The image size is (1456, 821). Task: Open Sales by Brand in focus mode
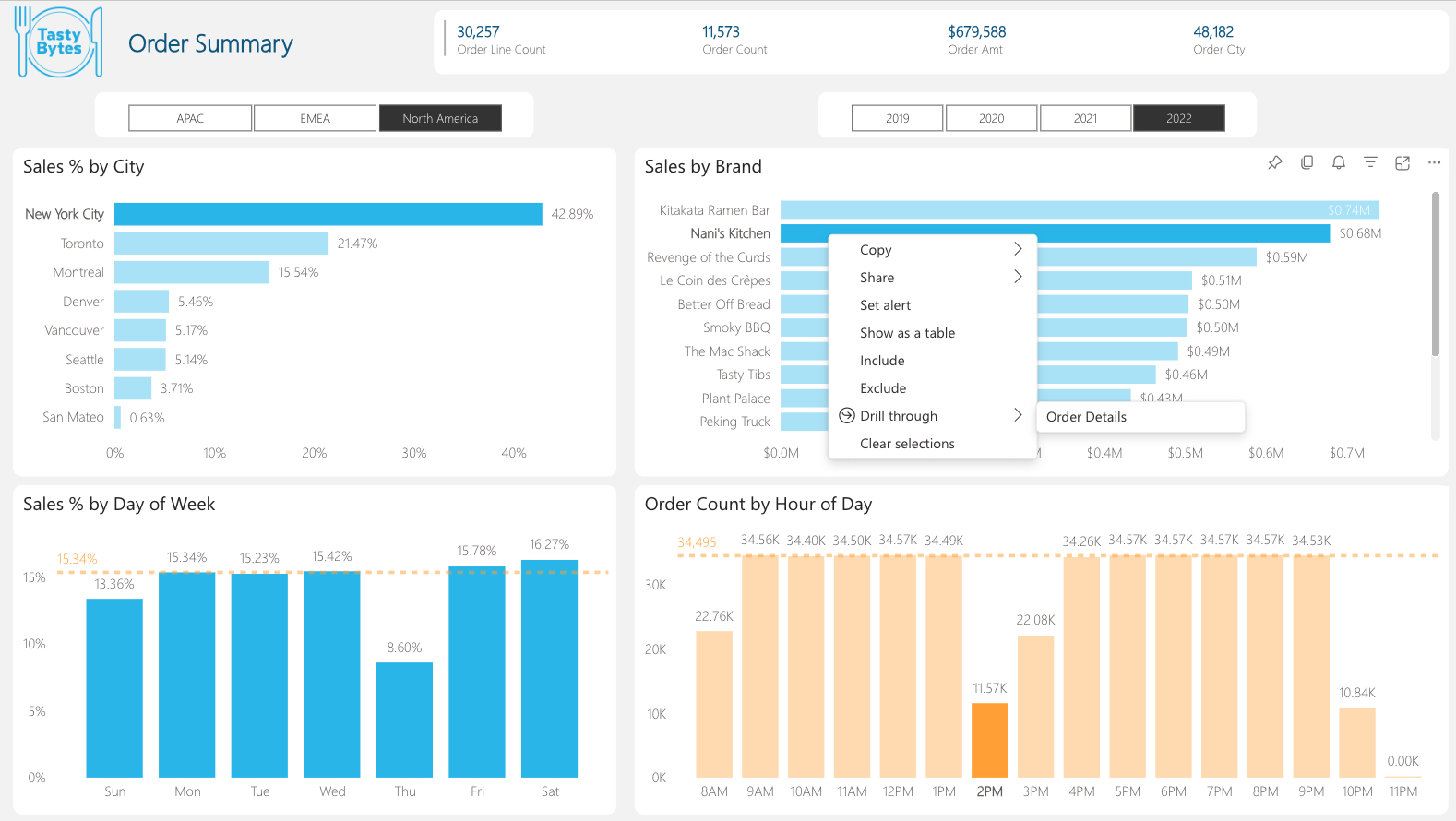tap(1402, 162)
